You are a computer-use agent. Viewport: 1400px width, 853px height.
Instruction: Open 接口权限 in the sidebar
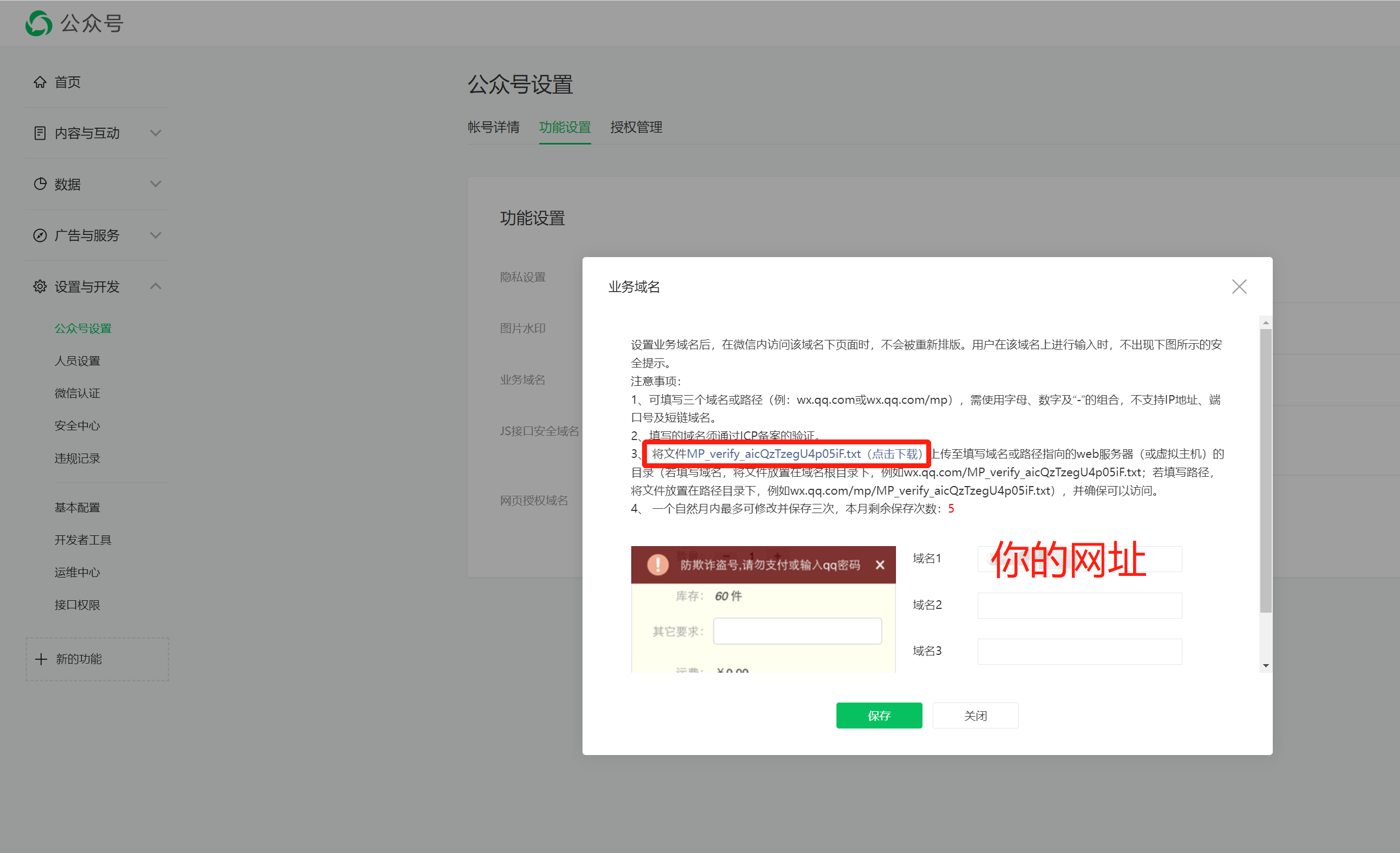point(77,605)
